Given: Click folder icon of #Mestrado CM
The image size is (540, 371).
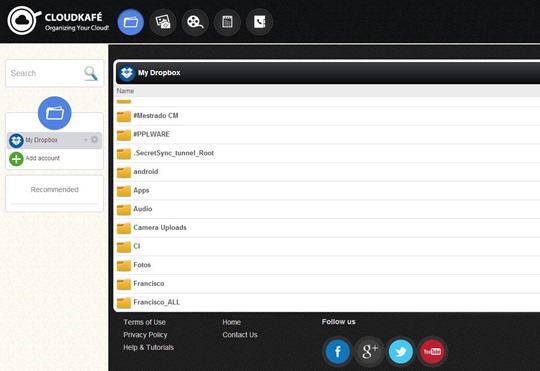Looking at the screenshot, I should [x=124, y=116].
